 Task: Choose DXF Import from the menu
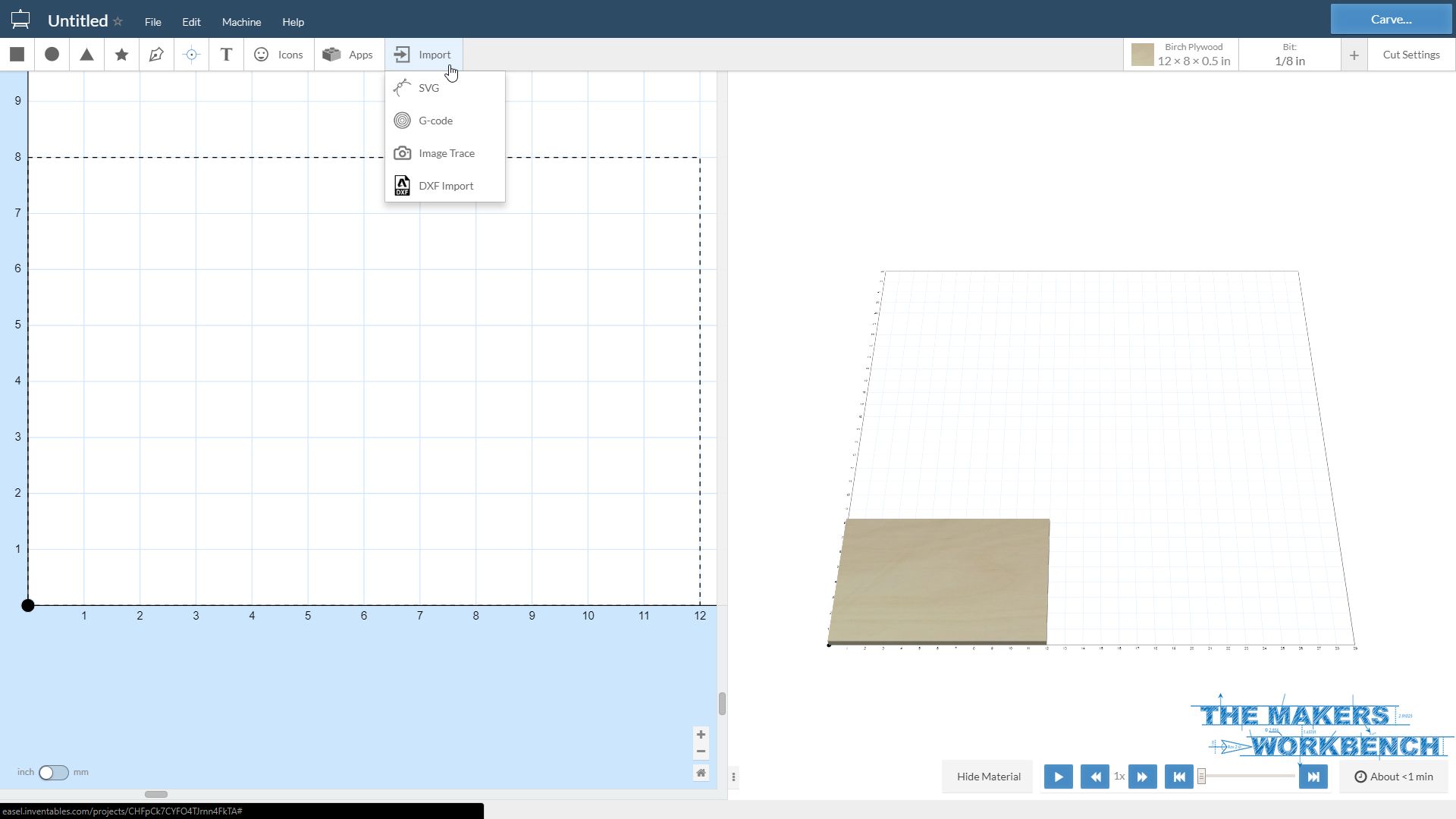coord(446,185)
